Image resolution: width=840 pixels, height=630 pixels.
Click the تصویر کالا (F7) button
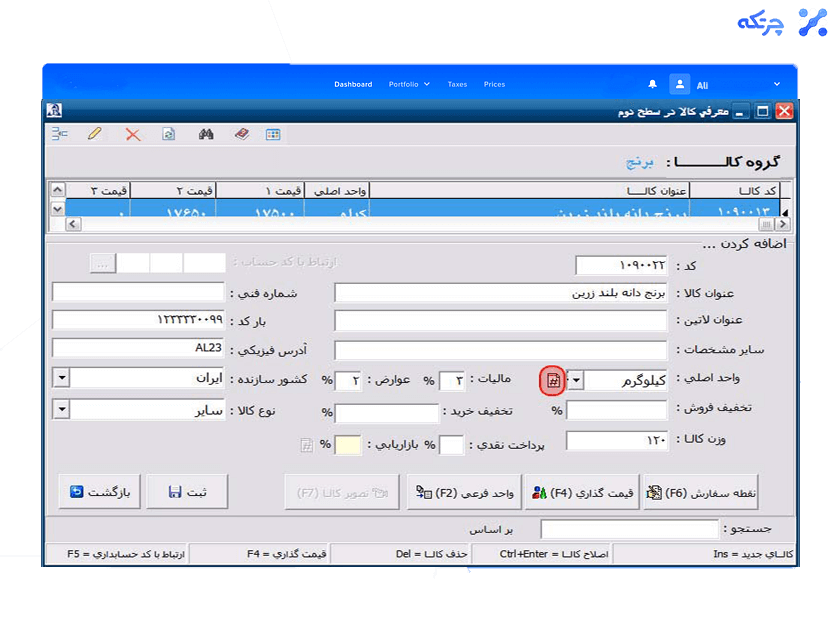pyautogui.click(x=342, y=492)
